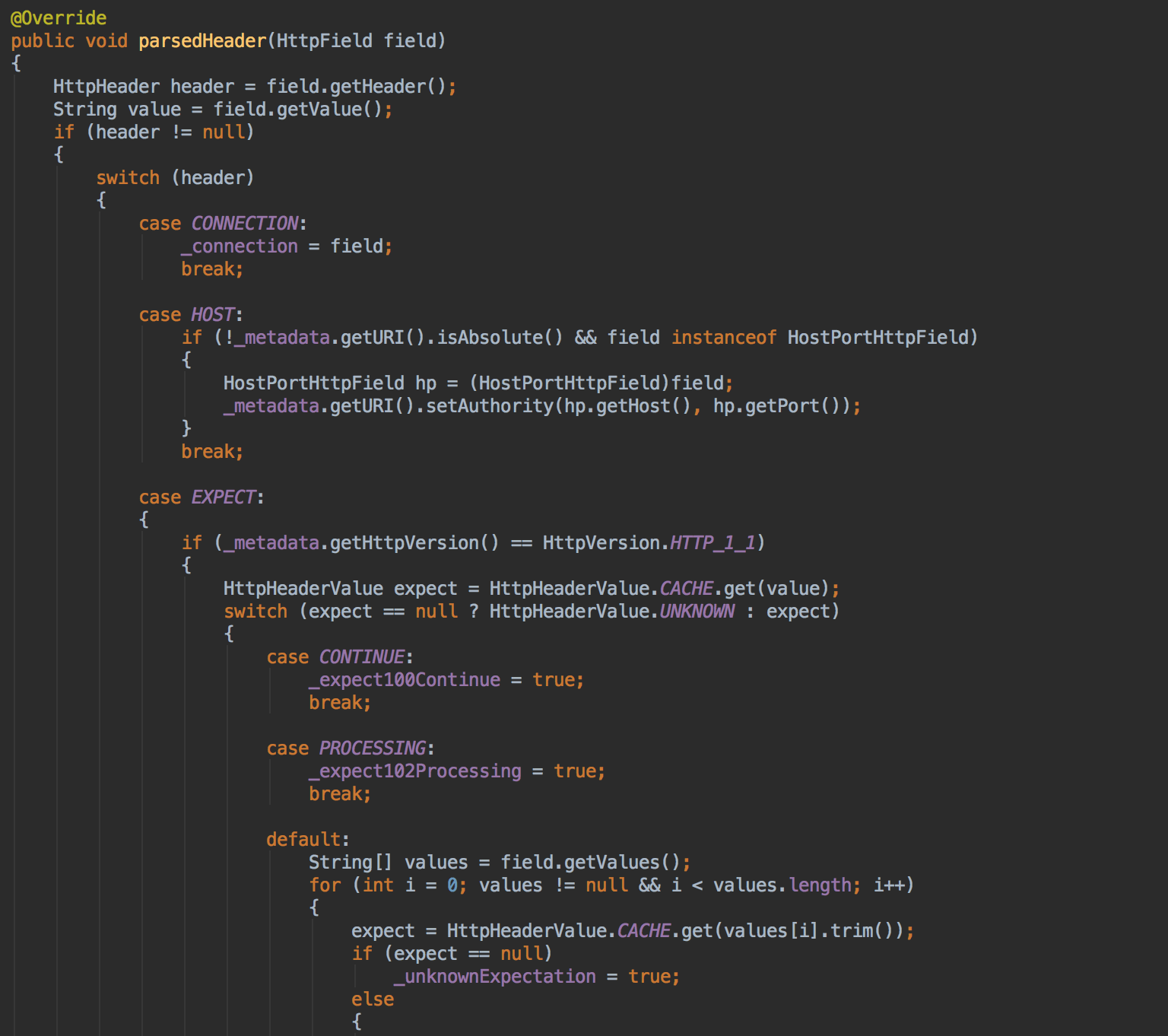Viewport: 1168px width, 1036px height.
Task: Click field.getValues() call
Action: [x=590, y=862]
